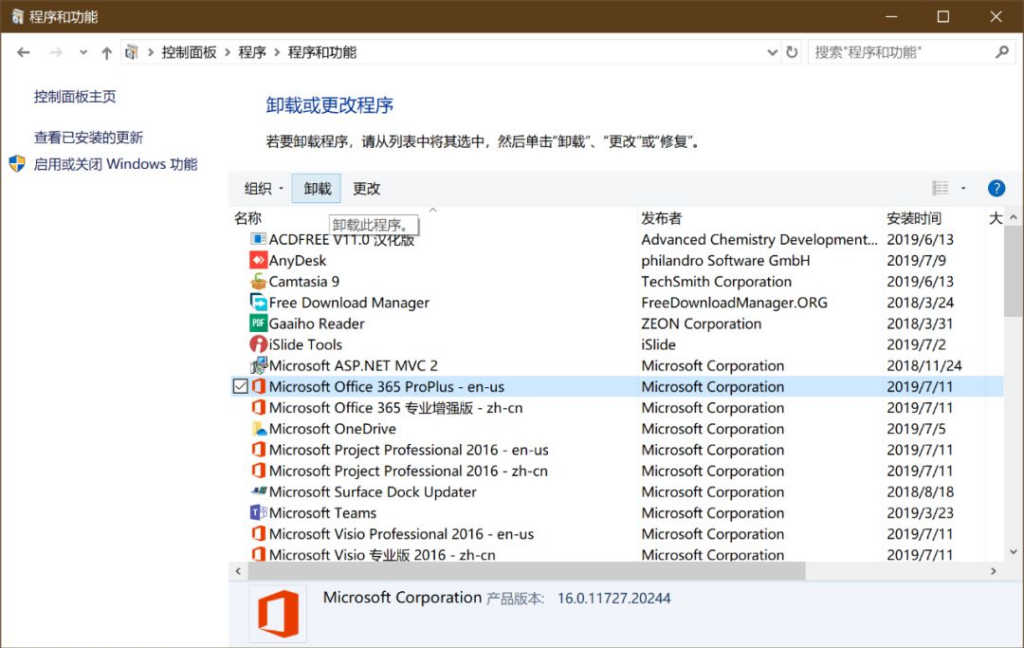Click the Office 365 专业增强版 zh-cn icon
Image resolution: width=1024 pixels, height=648 pixels.
(x=259, y=407)
